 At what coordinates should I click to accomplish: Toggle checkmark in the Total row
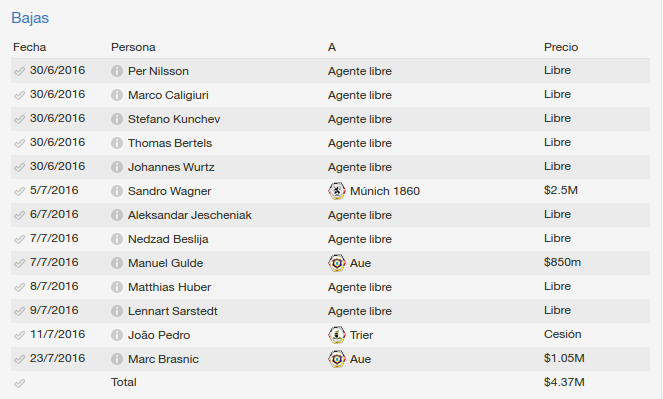[x=19, y=383]
